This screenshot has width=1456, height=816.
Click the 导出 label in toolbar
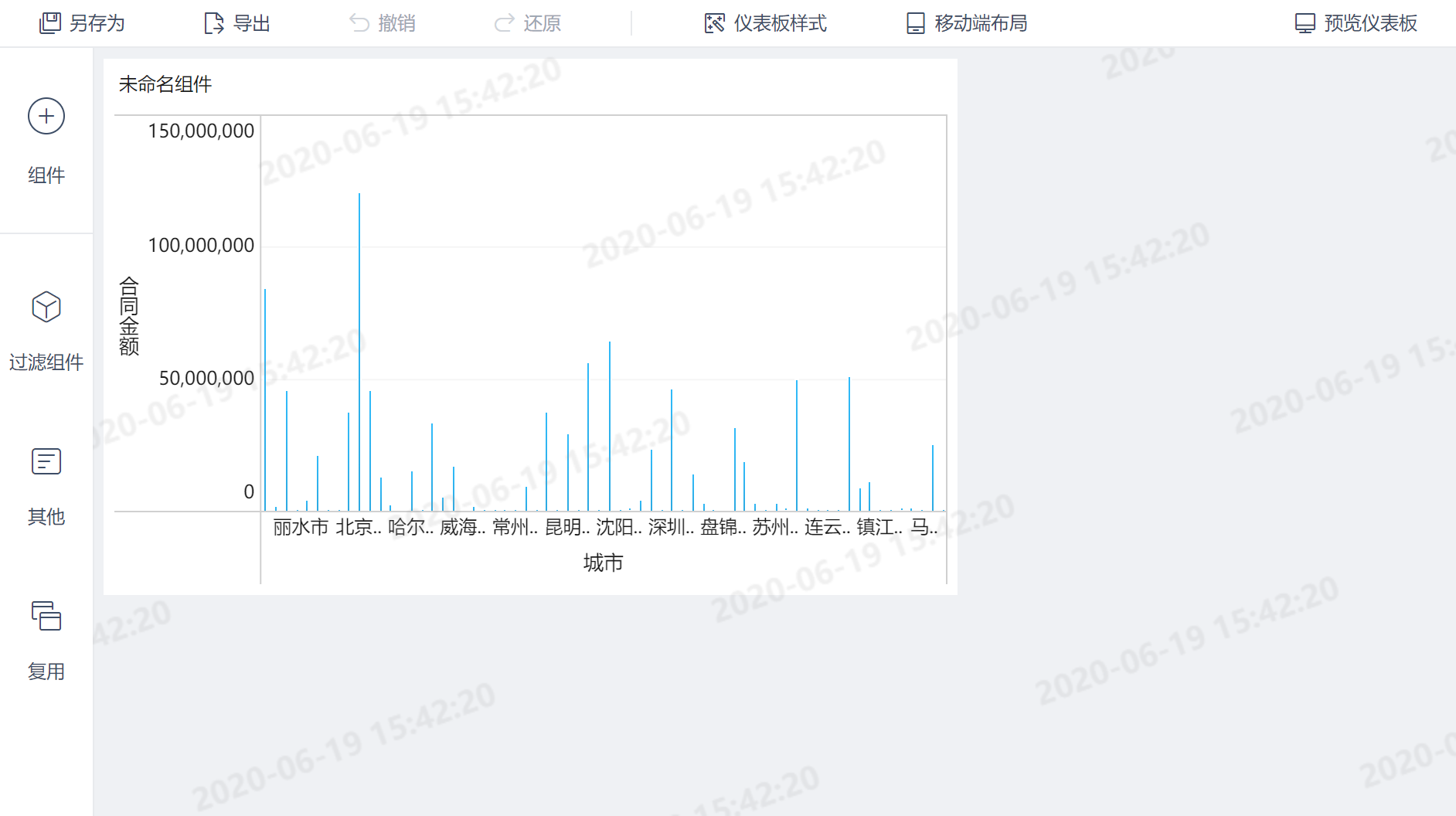(252, 23)
